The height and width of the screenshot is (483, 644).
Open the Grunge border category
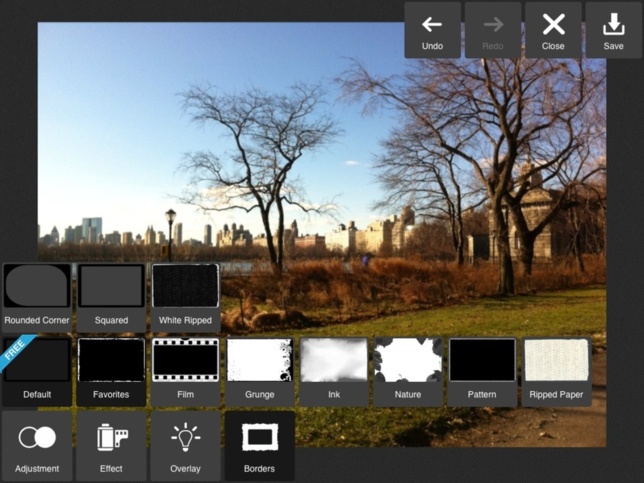(x=260, y=372)
